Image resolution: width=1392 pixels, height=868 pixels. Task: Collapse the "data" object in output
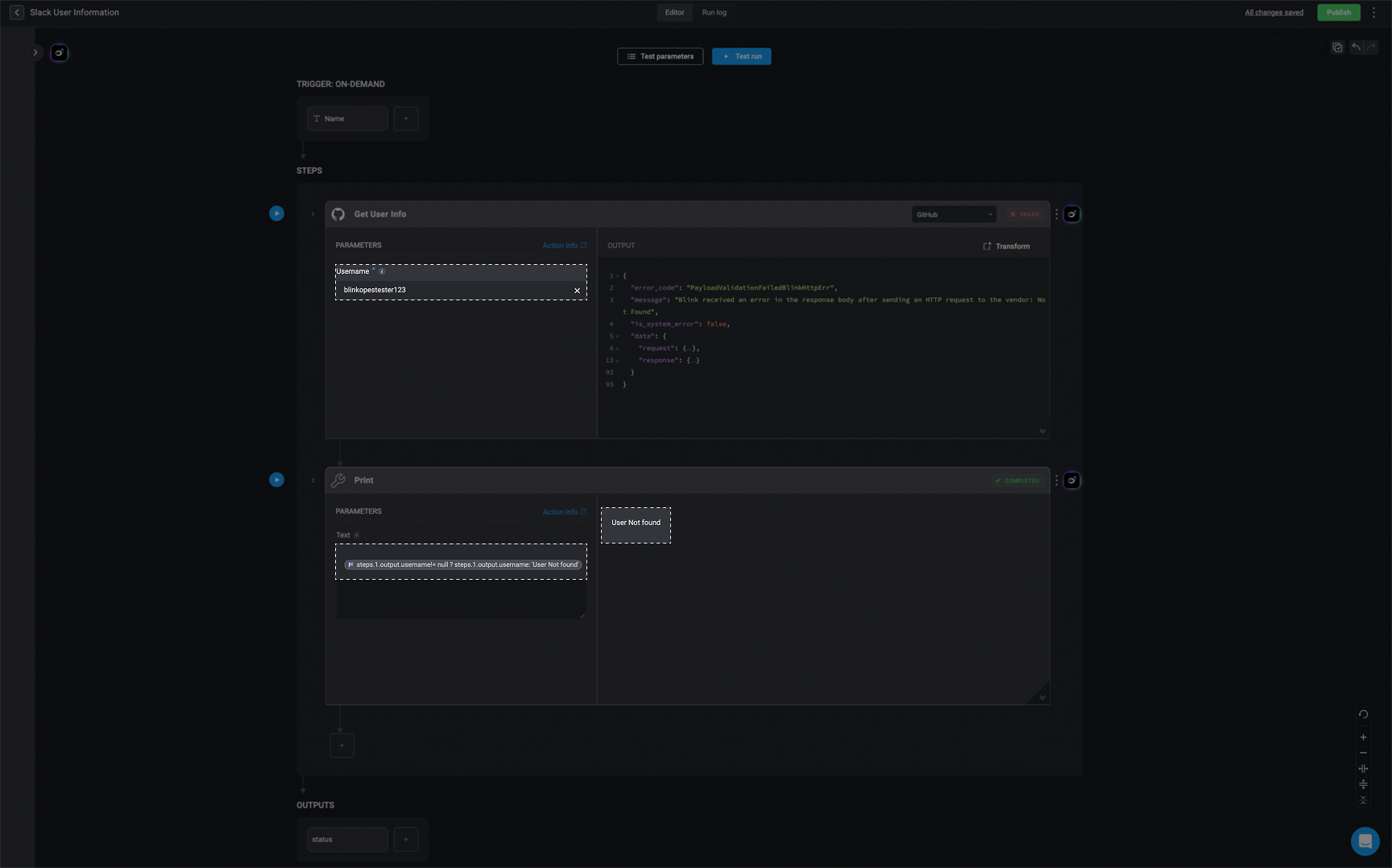tap(618, 337)
